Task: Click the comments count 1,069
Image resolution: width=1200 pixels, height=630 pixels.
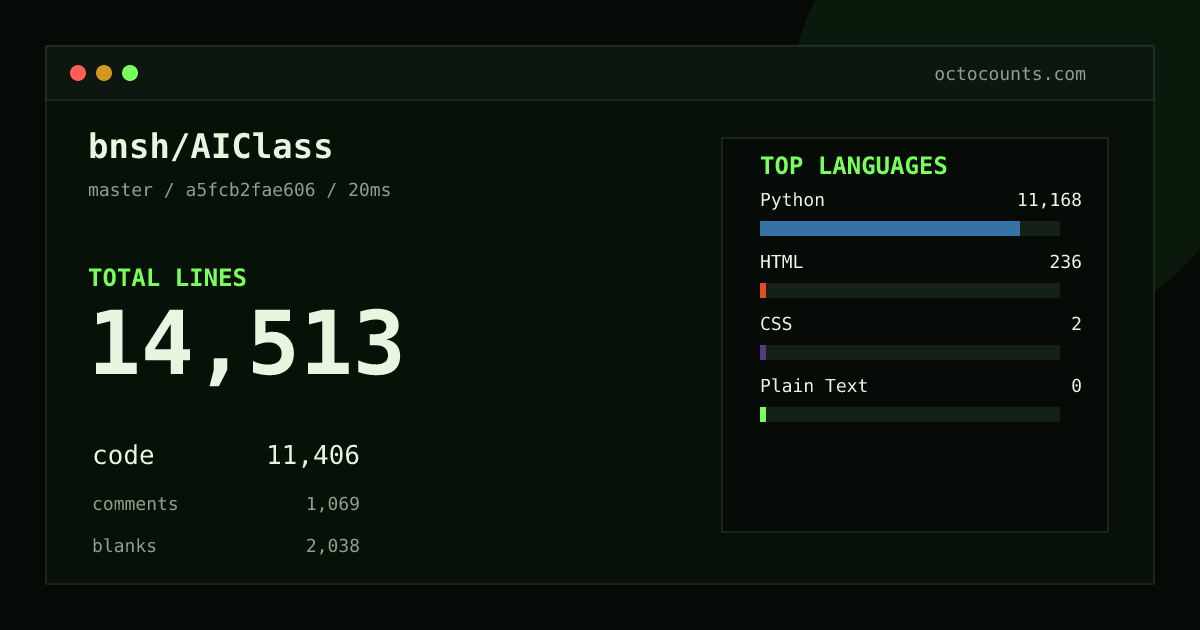Action: (x=333, y=504)
